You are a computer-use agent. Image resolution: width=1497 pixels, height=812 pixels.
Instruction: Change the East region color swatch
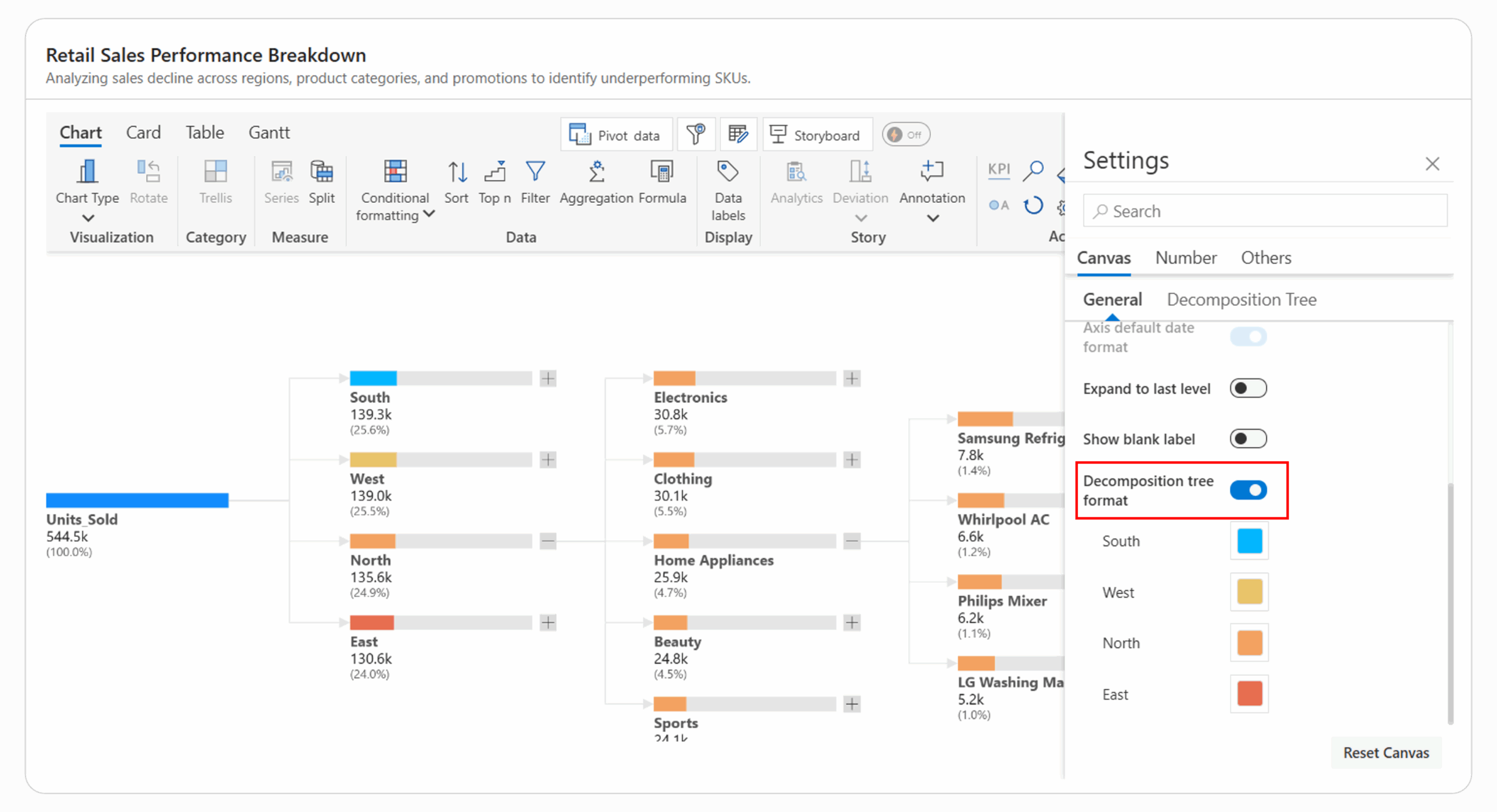pos(1249,694)
